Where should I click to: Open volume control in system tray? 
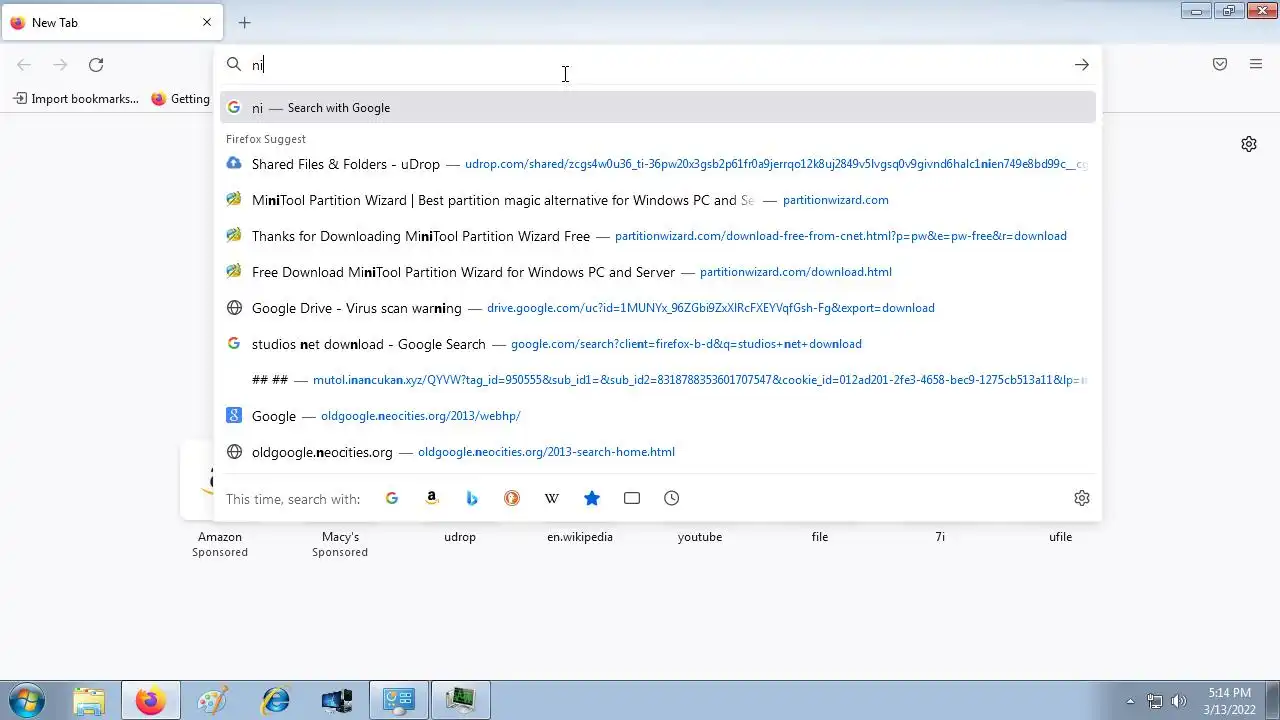[1178, 701]
